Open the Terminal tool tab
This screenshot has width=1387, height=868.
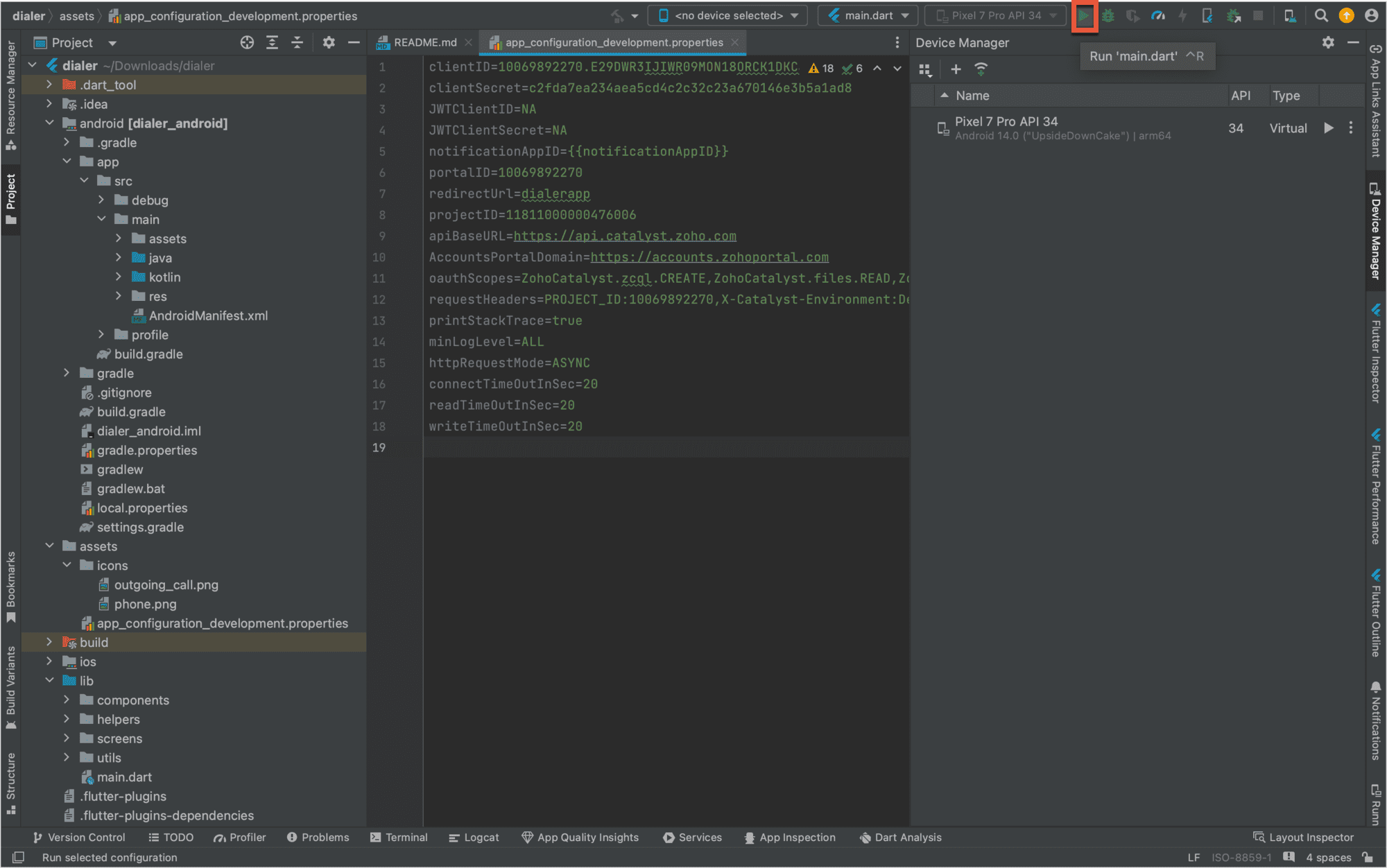[399, 837]
